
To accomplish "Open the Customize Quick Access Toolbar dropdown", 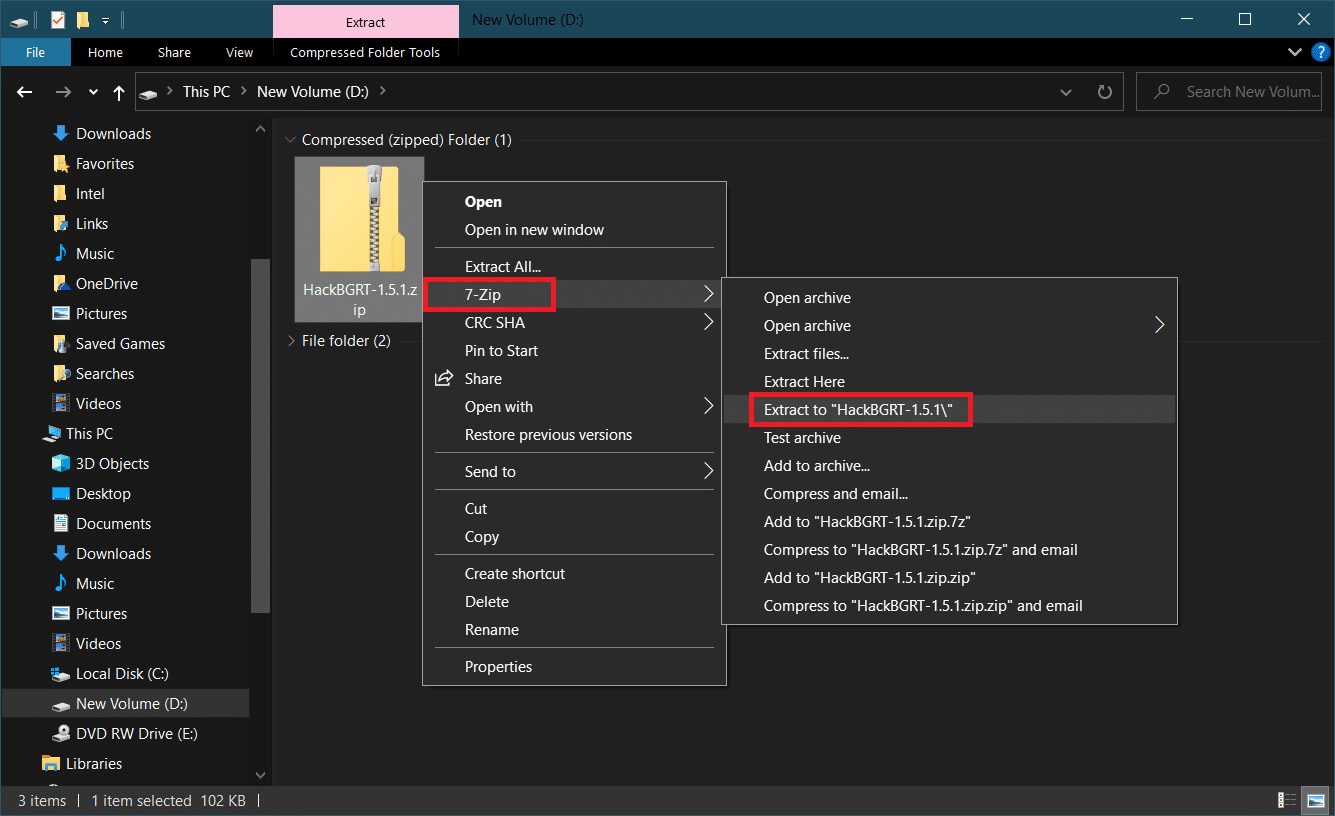I will [105, 20].
